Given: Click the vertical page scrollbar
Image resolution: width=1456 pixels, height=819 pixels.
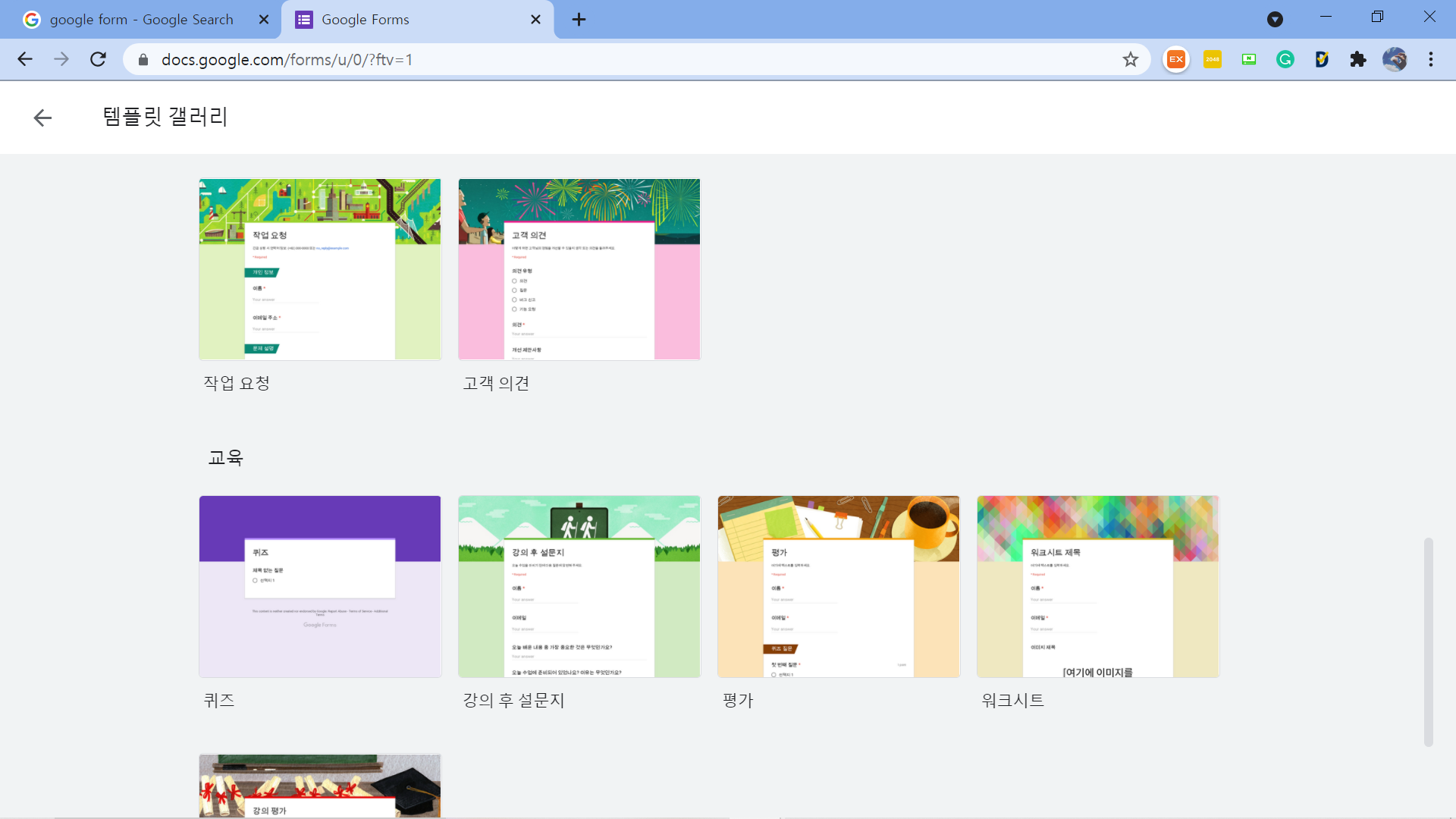Looking at the screenshot, I should (1428, 642).
